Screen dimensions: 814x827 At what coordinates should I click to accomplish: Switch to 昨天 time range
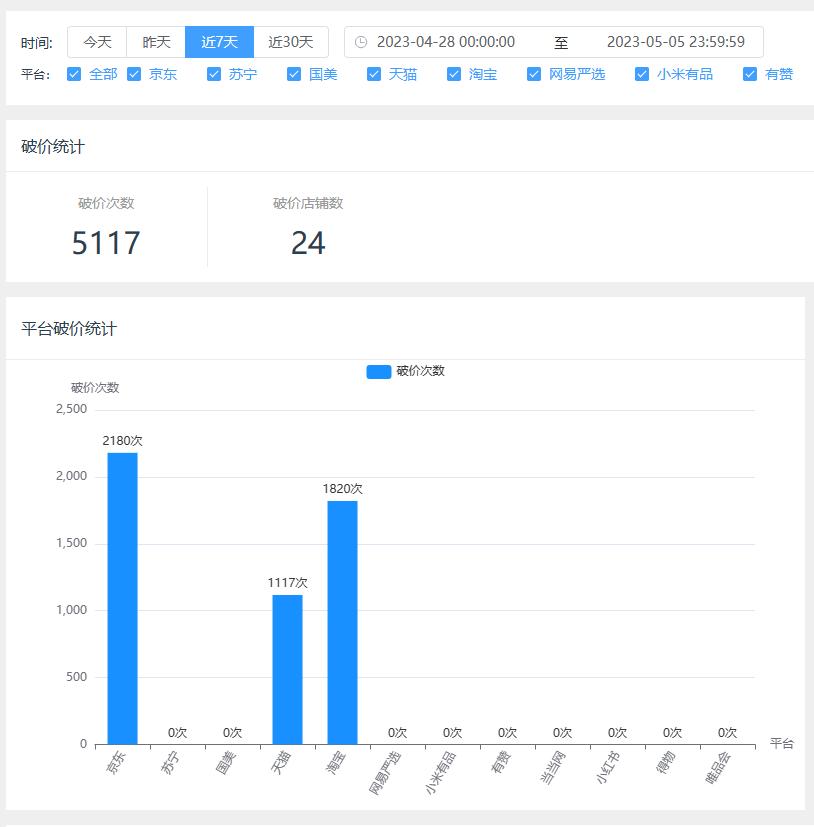coord(156,42)
